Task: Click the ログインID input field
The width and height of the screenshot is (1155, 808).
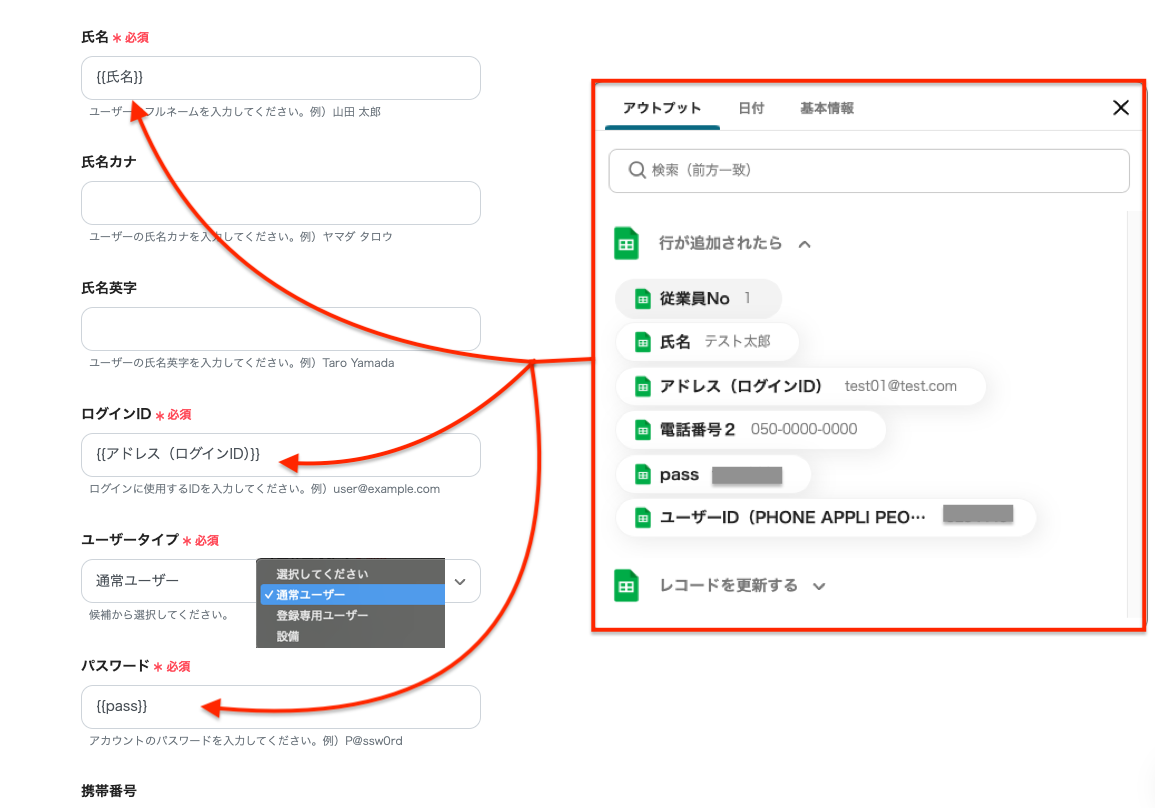Action: pos(281,454)
